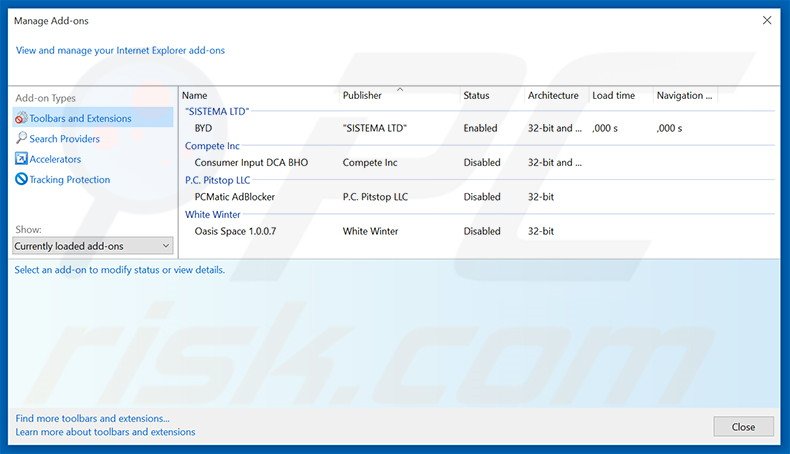Collapse the Compete Inc group header
This screenshot has height=454, width=790.
[212, 146]
